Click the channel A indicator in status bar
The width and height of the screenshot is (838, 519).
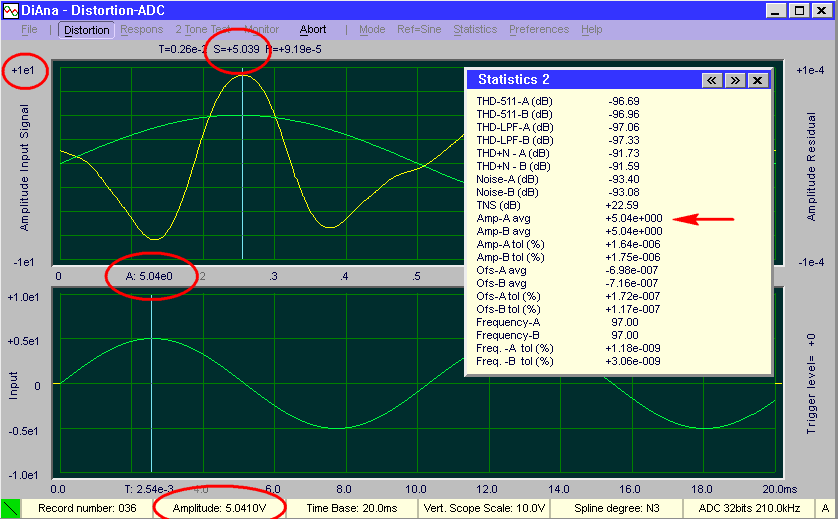tap(825, 508)
